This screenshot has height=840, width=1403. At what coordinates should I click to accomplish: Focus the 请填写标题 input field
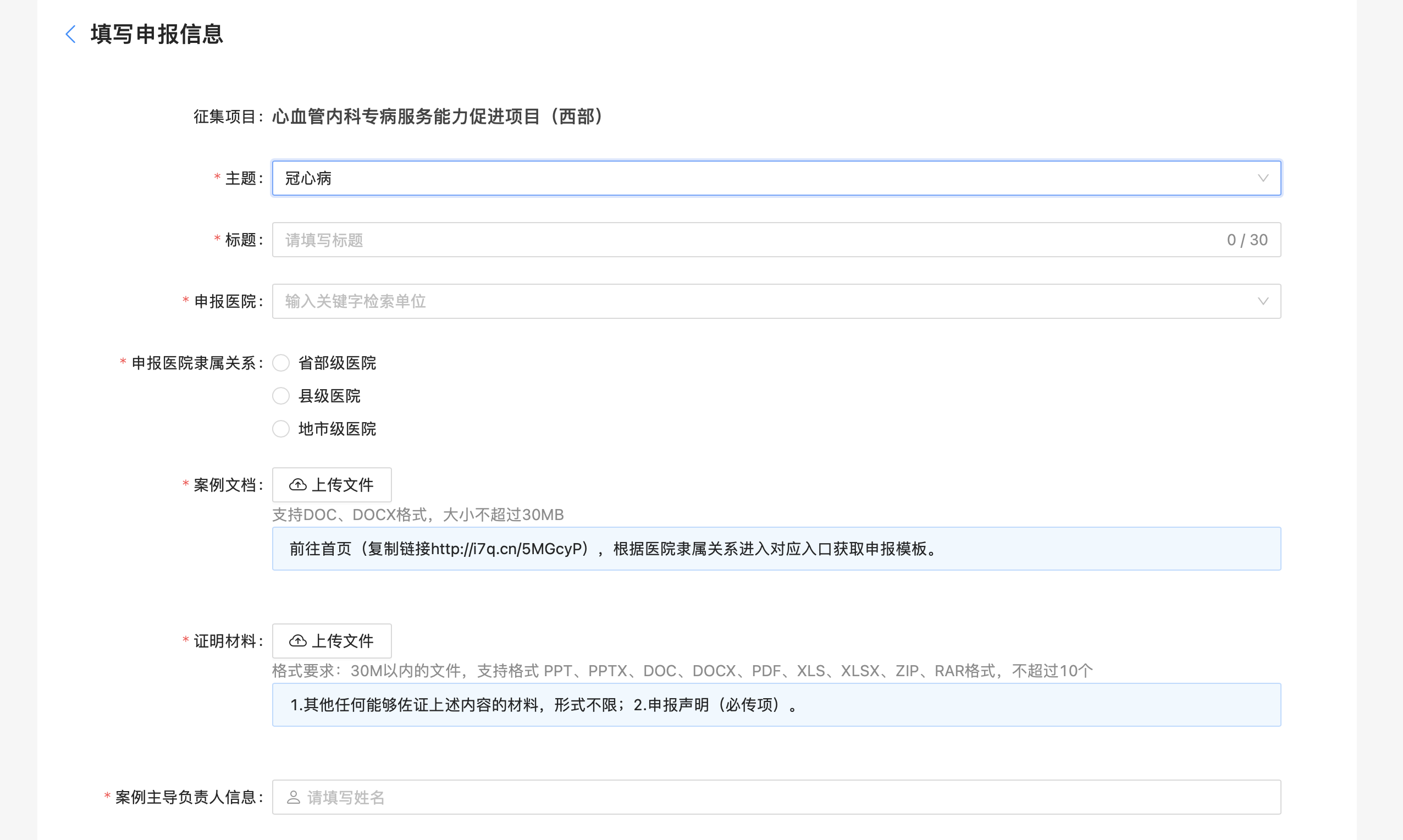click(736, 240)
